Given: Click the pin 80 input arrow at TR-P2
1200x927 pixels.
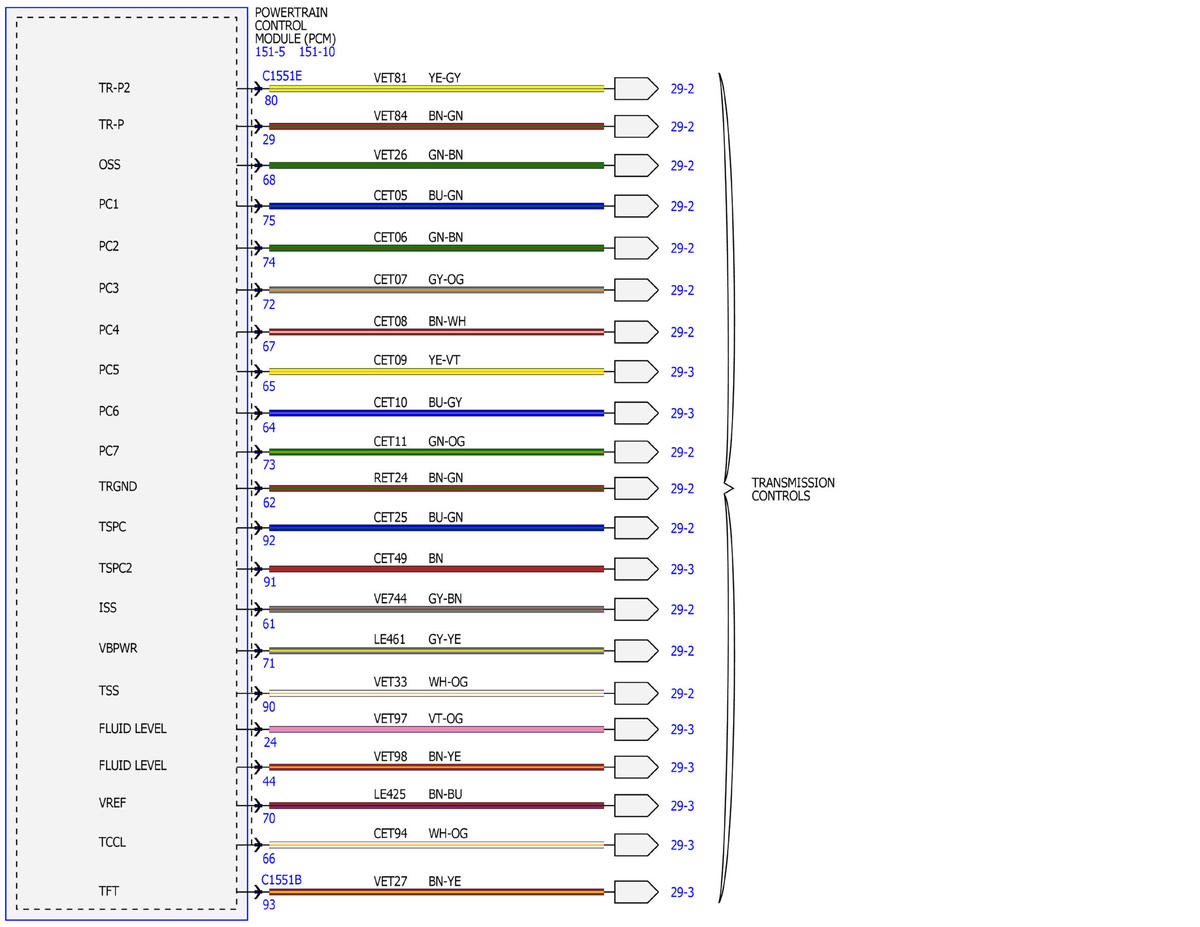Looking at the screenshot, I should [255, 89].
